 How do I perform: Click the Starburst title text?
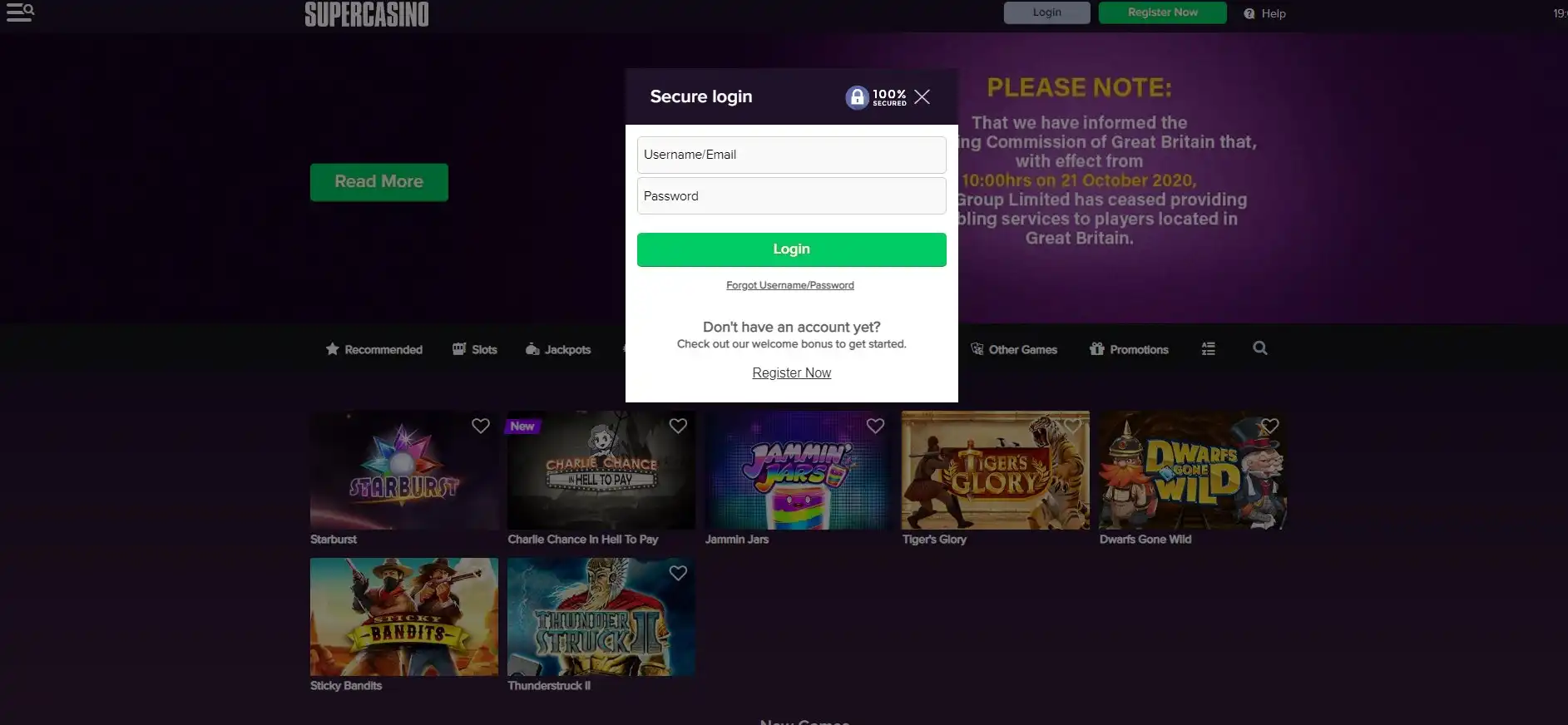334,540
